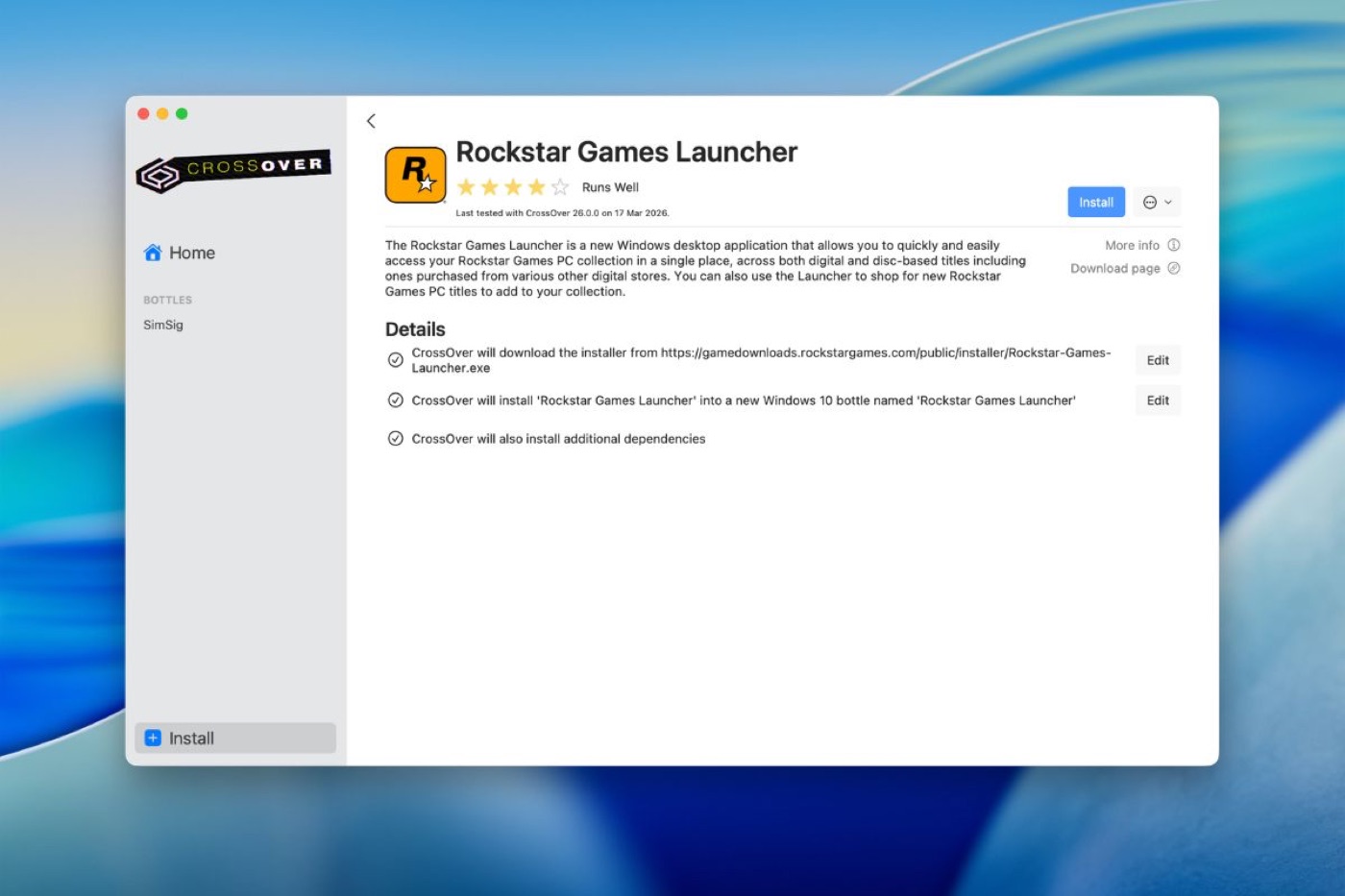Click the Rockstar Games Launcher app icon
Viewport: 1345px width, 896px height.
tap(416, 175)
